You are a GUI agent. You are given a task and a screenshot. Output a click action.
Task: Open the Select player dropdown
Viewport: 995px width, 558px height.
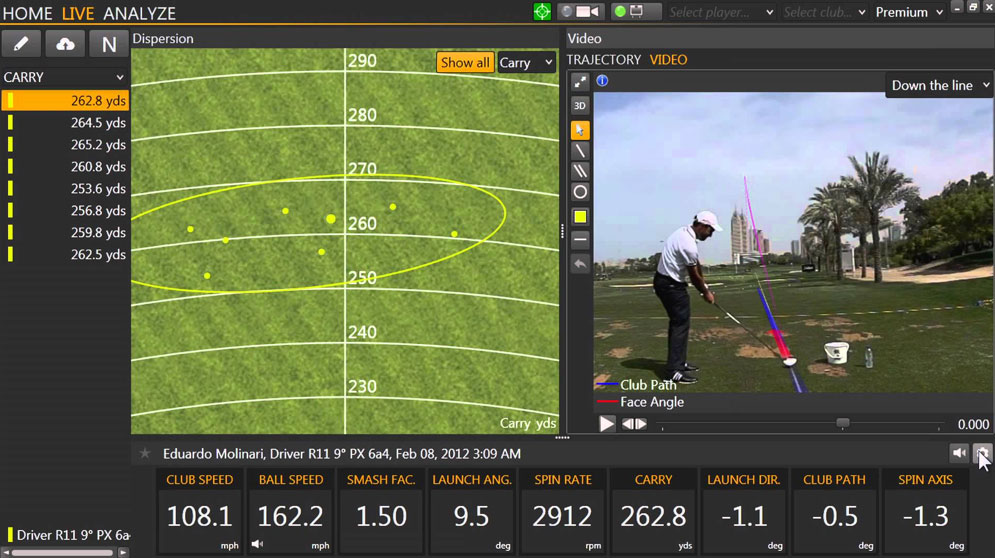(720, 12)
